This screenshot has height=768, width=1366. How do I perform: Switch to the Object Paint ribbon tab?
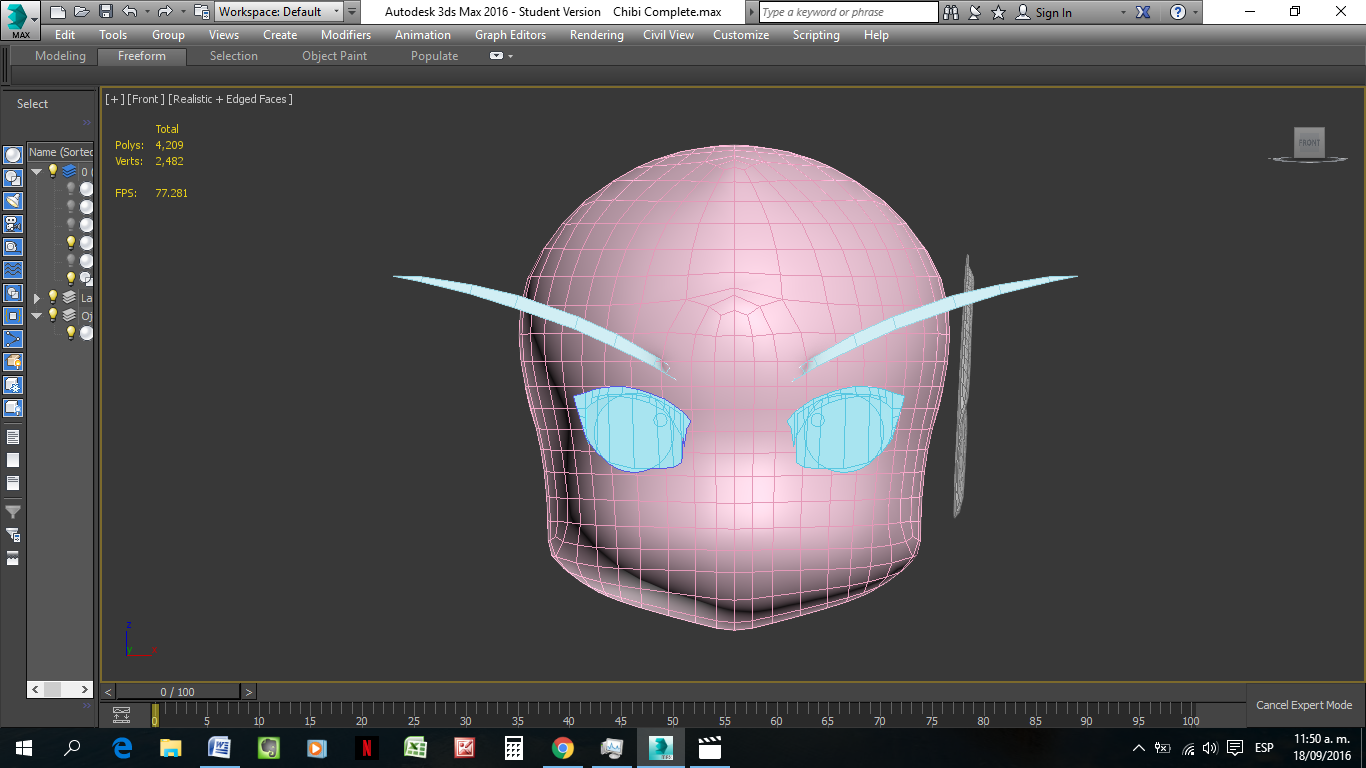pos(335,56)
